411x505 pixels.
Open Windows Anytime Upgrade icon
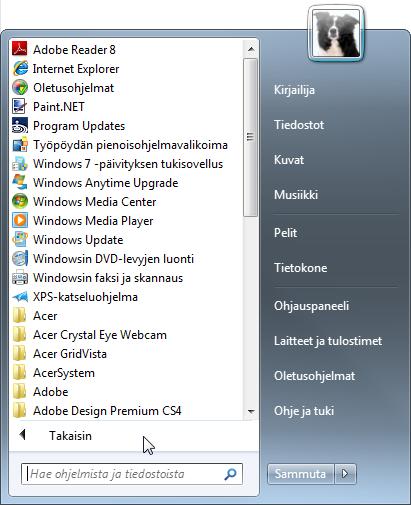coord(20,183)
